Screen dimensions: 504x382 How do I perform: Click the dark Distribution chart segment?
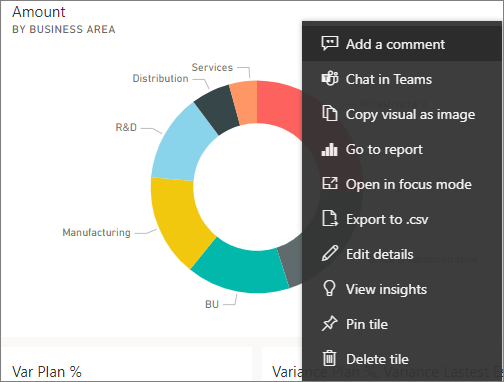coord(218,108)
